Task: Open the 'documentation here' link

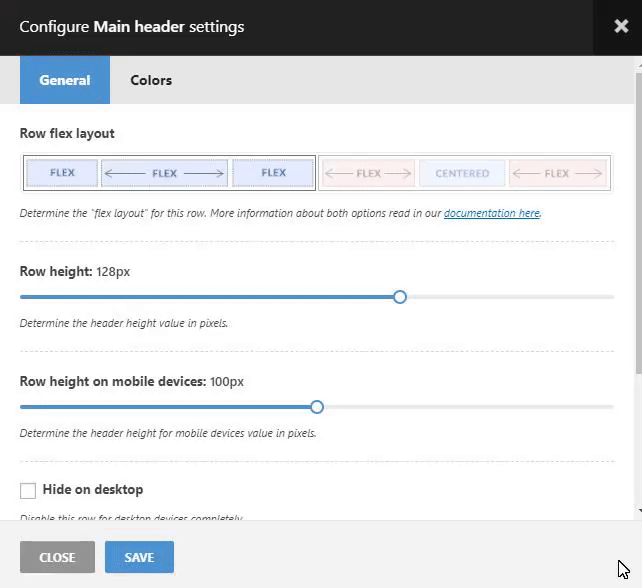Action: tap(491, 213)
